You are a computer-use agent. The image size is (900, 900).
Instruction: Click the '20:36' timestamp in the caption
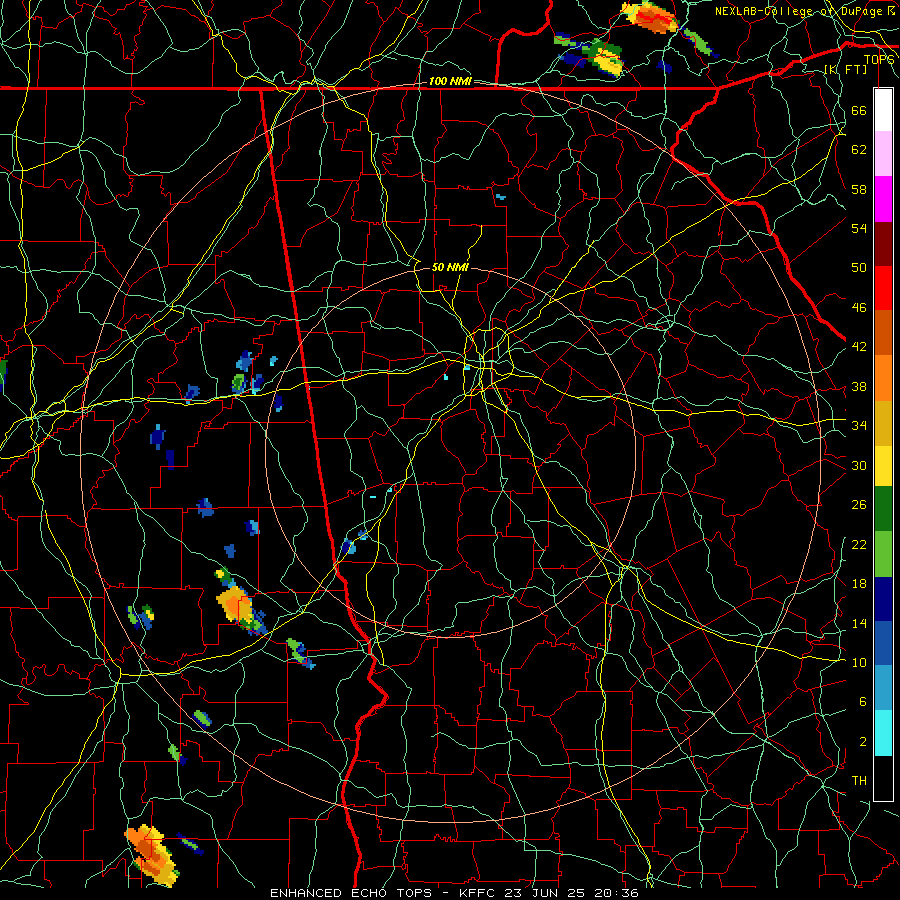[614, 893]
